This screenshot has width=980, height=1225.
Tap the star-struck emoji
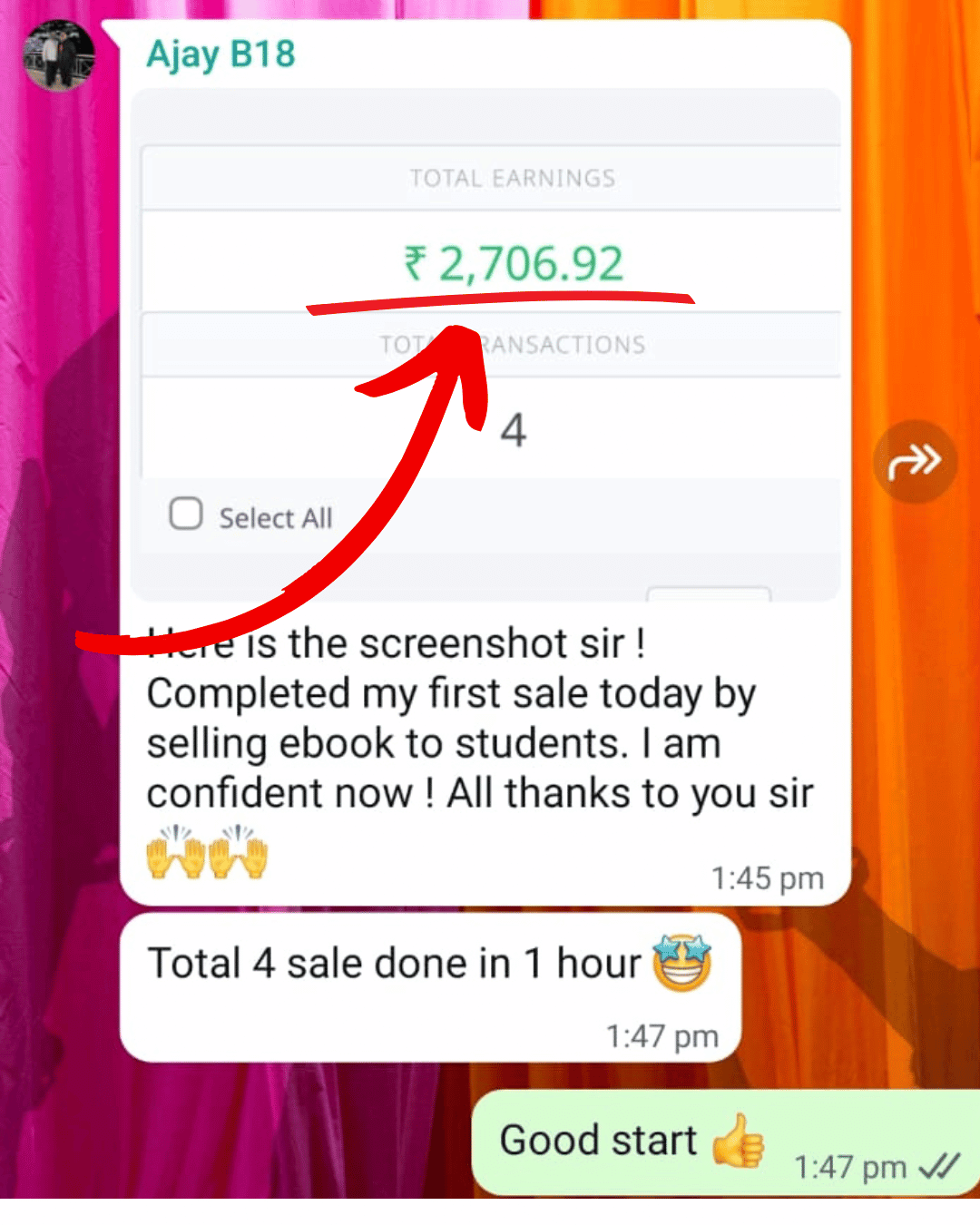[682, 962]
